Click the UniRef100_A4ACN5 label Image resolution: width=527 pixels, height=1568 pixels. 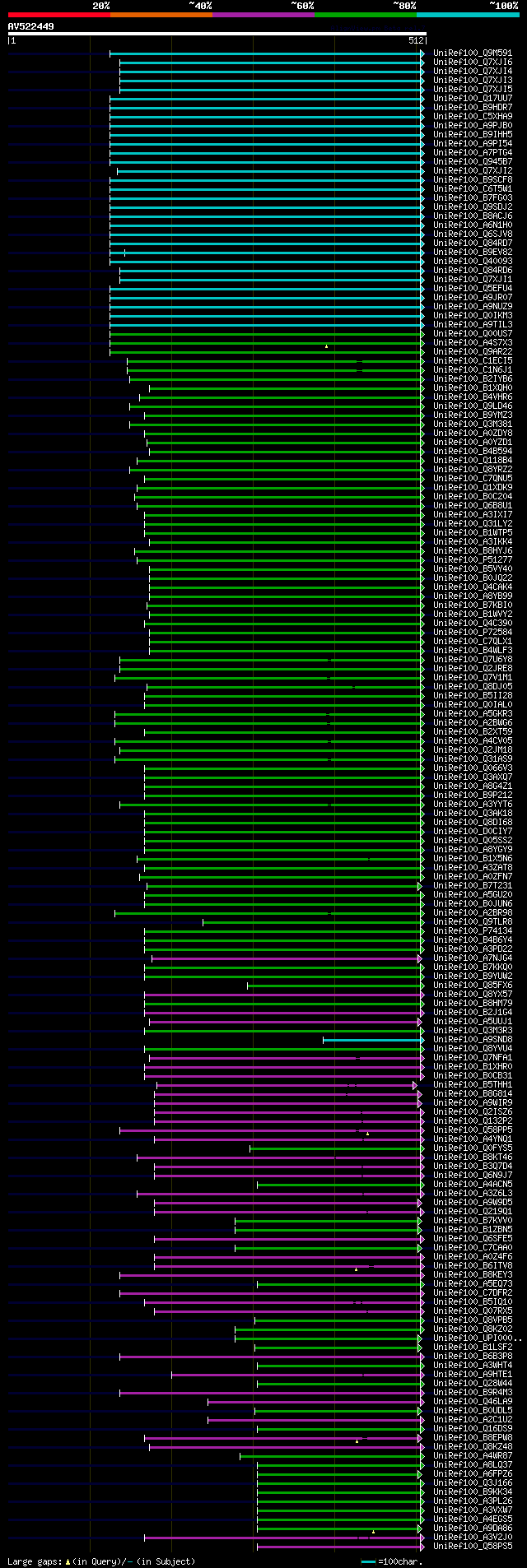point(473,1184)
